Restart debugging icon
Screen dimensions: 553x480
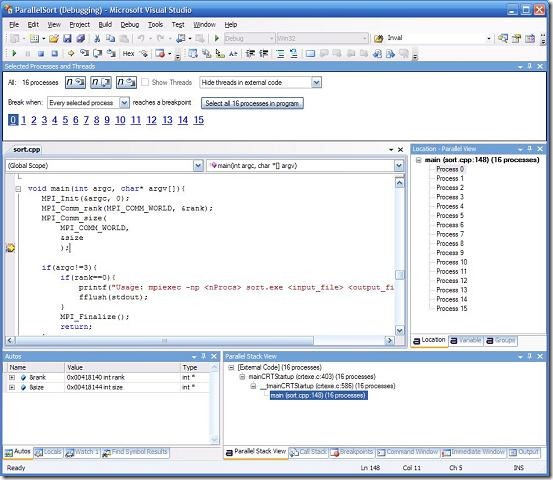tap(54, 54)
